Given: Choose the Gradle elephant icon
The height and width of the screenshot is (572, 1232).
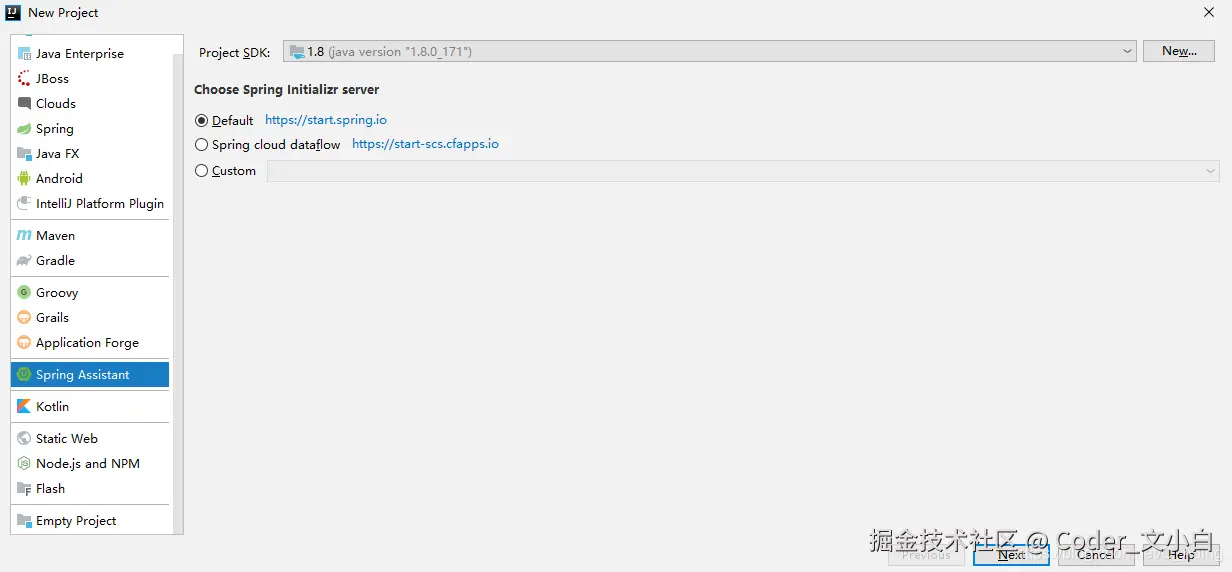Looking at the screenshot, I should pyautogui.click(x=24, y=260).
